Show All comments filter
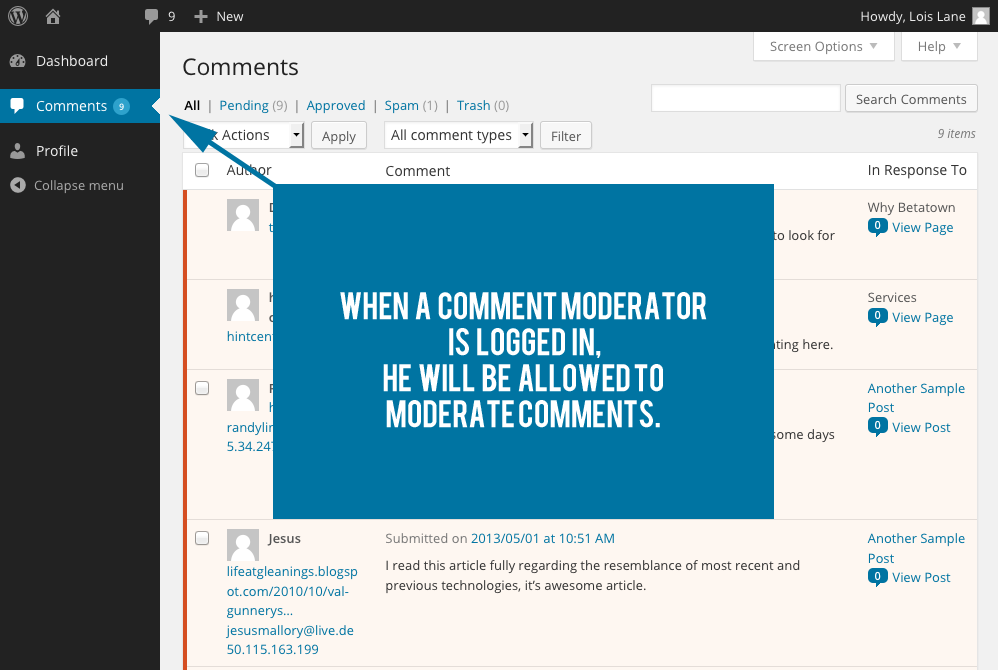The height and width of the screenshot is (670, 998). click(192, 106)
